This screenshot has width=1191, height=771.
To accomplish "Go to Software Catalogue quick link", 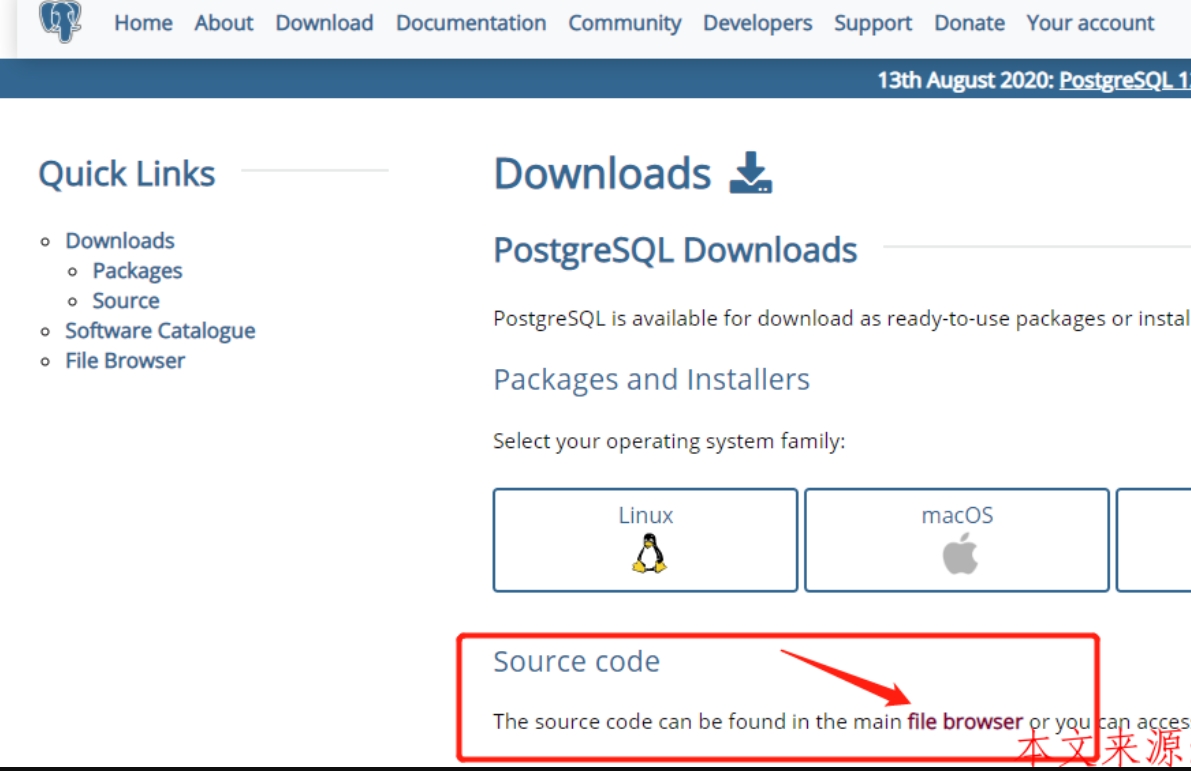I will [160, 331].
